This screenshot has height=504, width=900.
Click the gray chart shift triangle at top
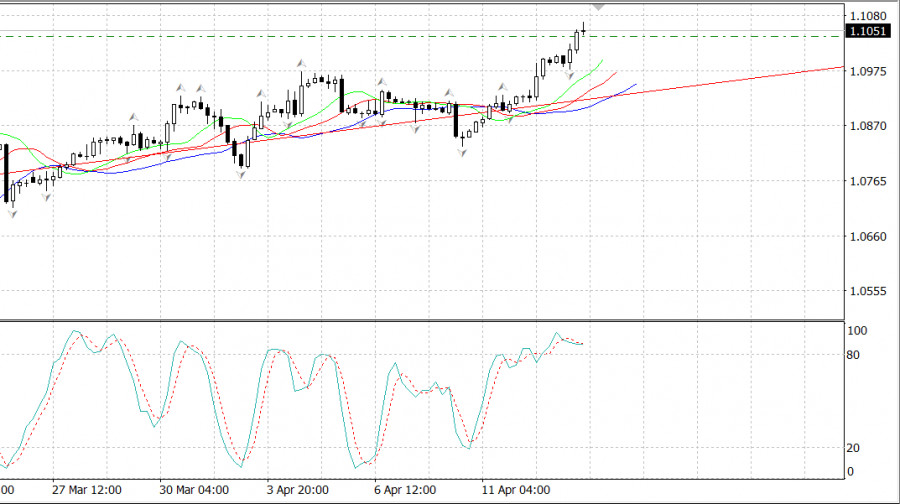pyautogui.click(x=598, y=5)
